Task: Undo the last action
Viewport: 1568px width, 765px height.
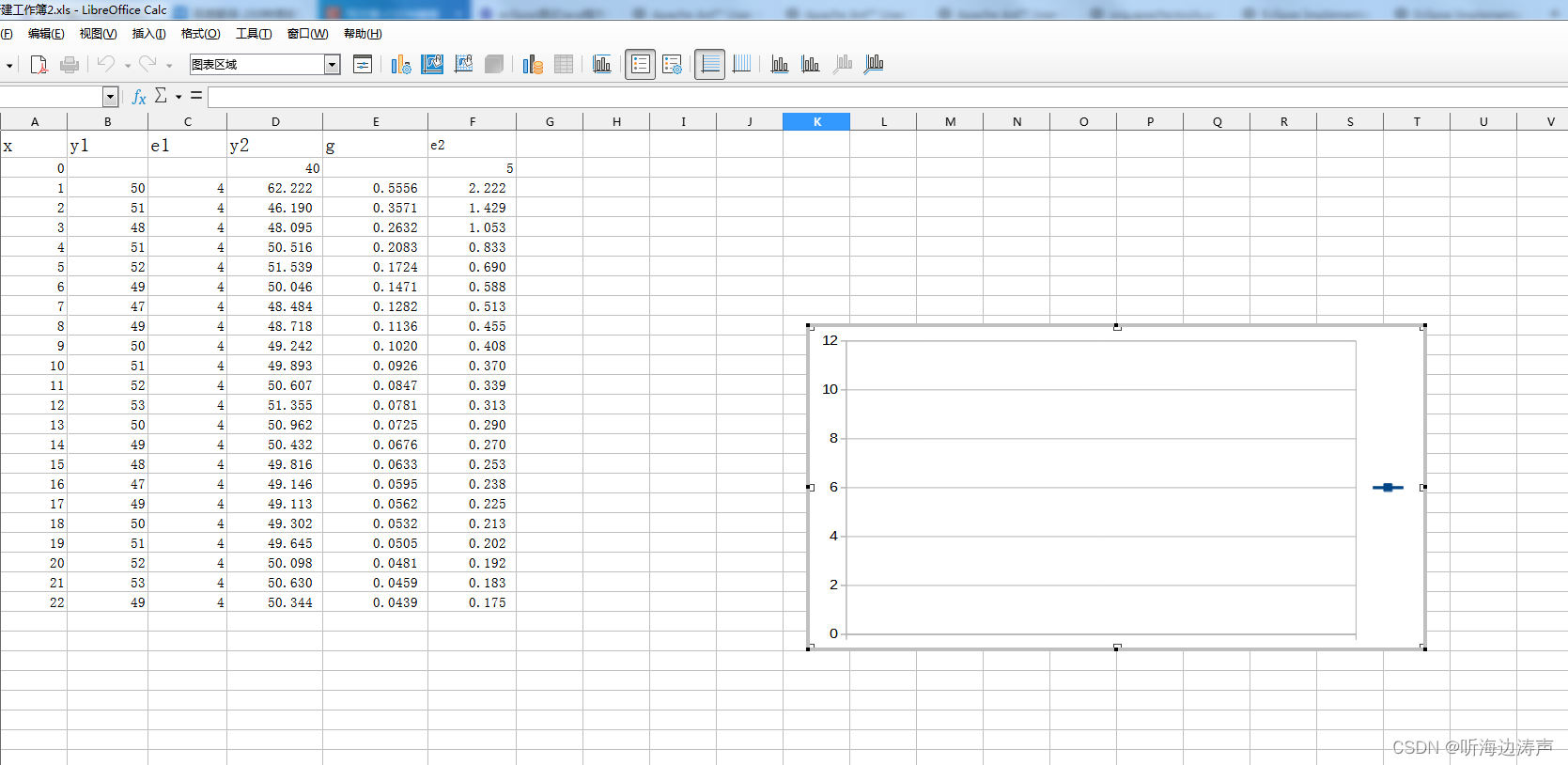Action: [x=106, y=64]
